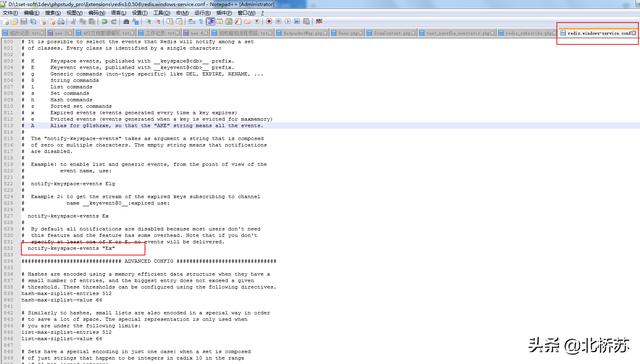This screenshot has height=364, width=640.
Task: Toggle word wrap in the toolbar
Action: pos(191,22)
